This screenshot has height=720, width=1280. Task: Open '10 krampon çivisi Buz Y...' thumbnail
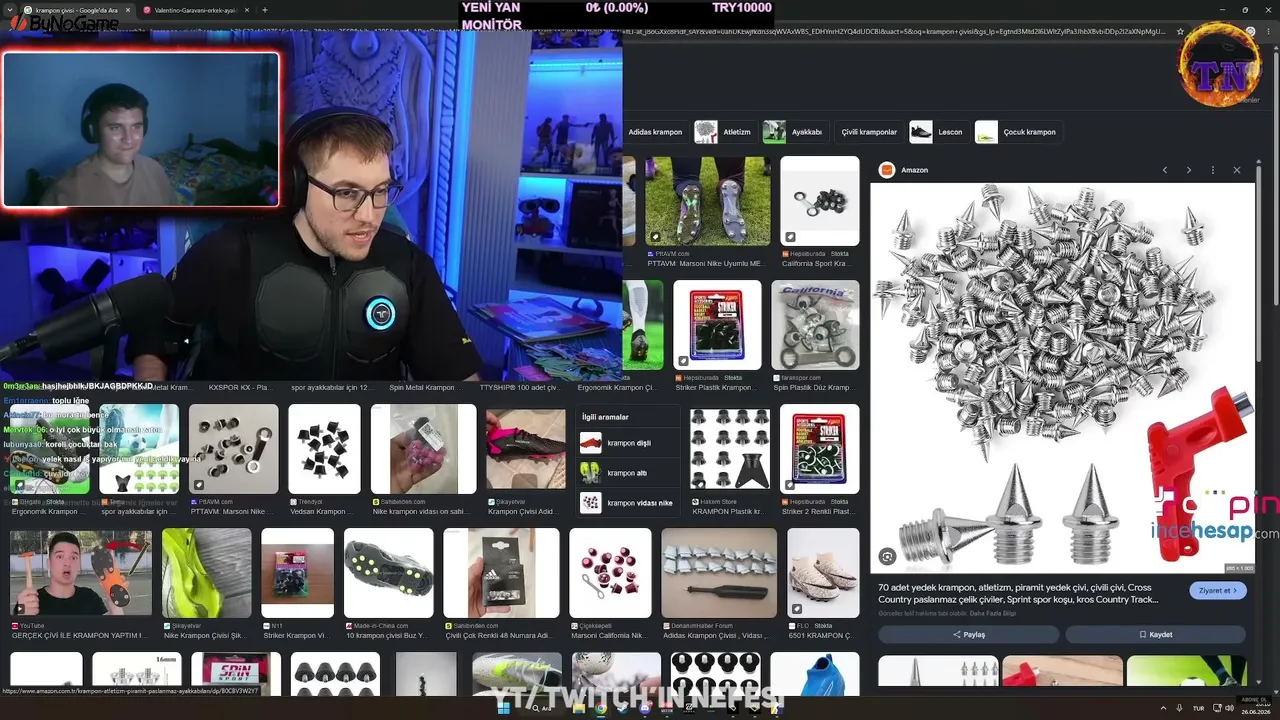point(389,573)
